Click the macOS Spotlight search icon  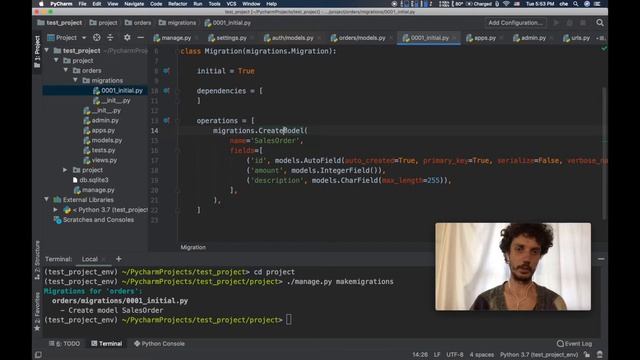[576, 4]
